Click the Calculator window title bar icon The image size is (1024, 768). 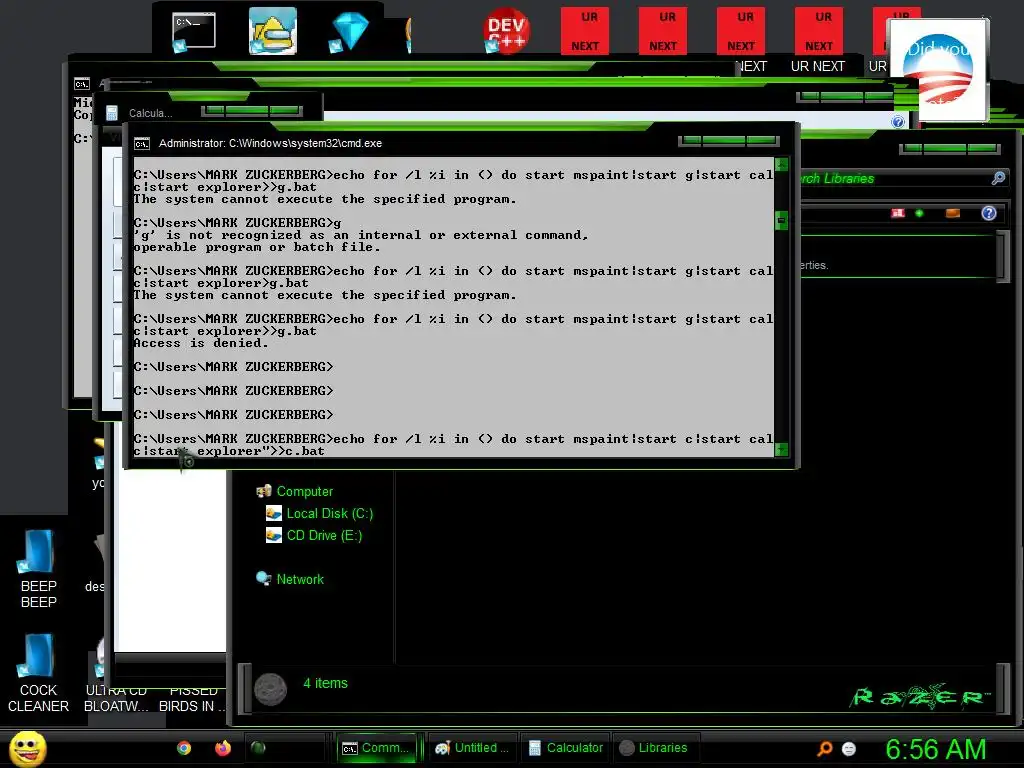(x=112, y=113)
